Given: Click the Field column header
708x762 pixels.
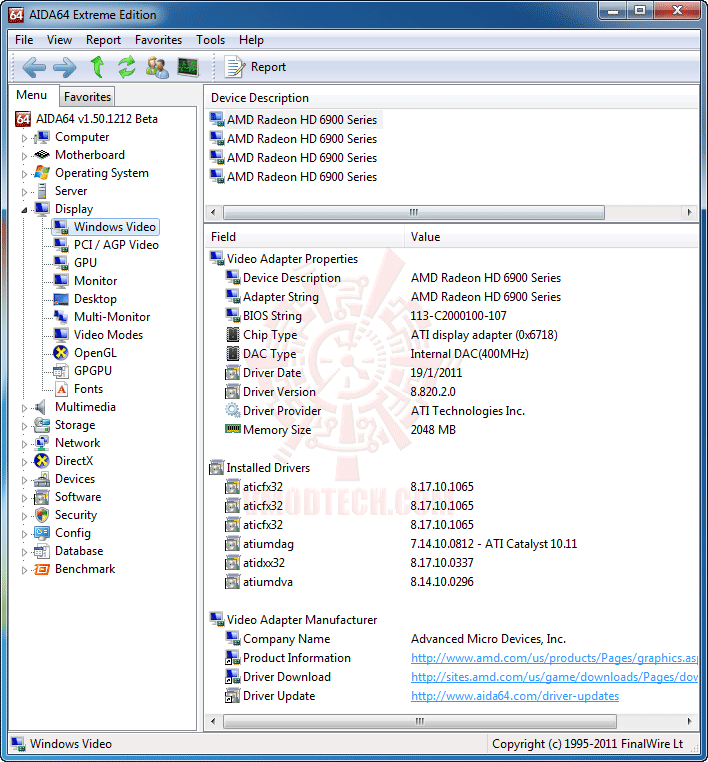Looking at the screenshot, I should (x=304, y=237).
